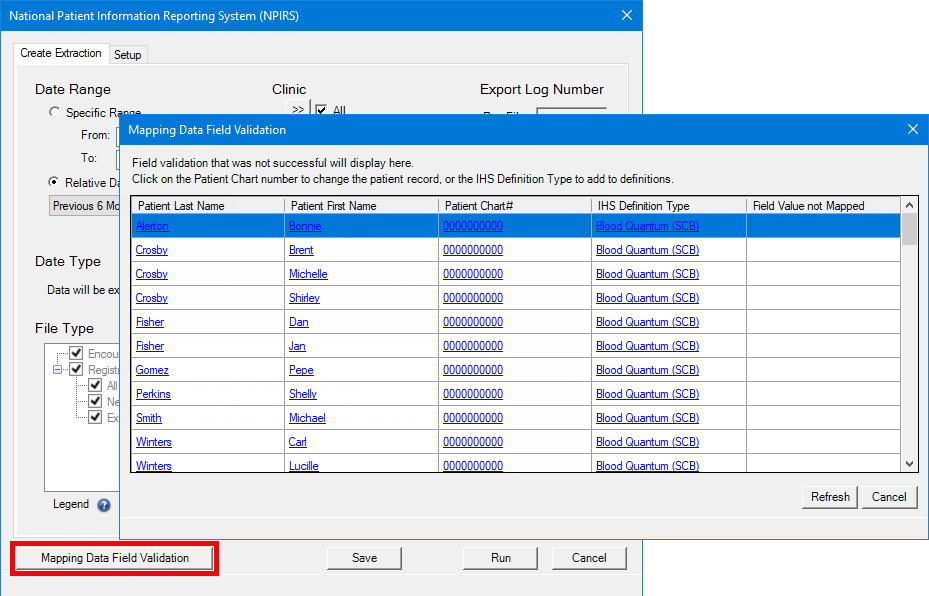Switch to the Setup tab
The width and height of the screenshot is (929, 596).
[127, 55]
